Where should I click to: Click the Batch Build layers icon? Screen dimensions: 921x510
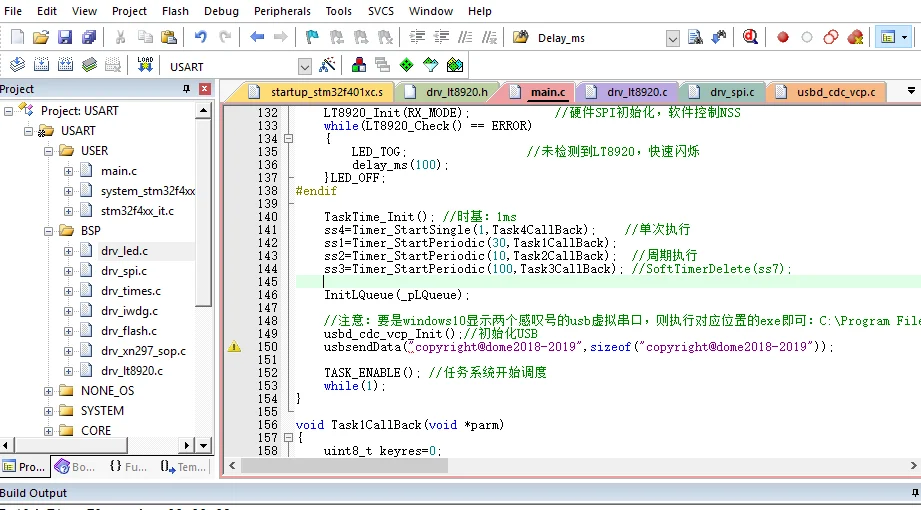(x=89, y=65)
